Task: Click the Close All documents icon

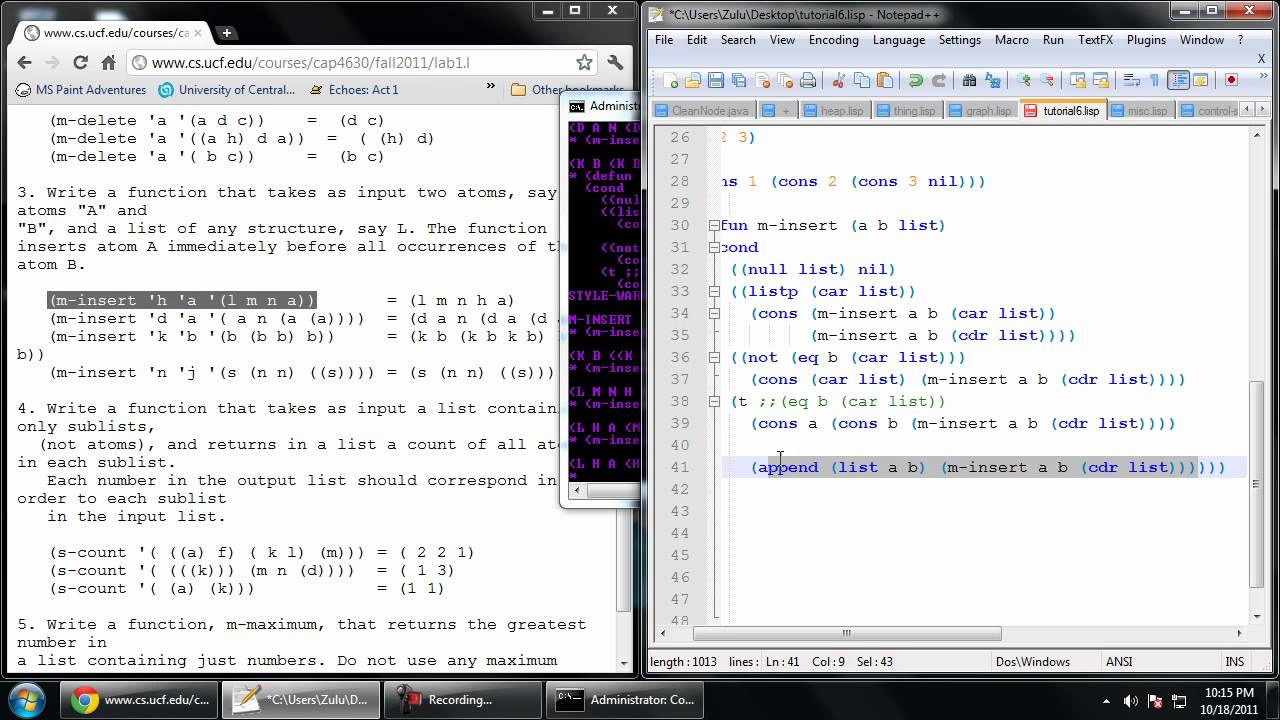Action: pyautogui.click(x=785, y=80)
